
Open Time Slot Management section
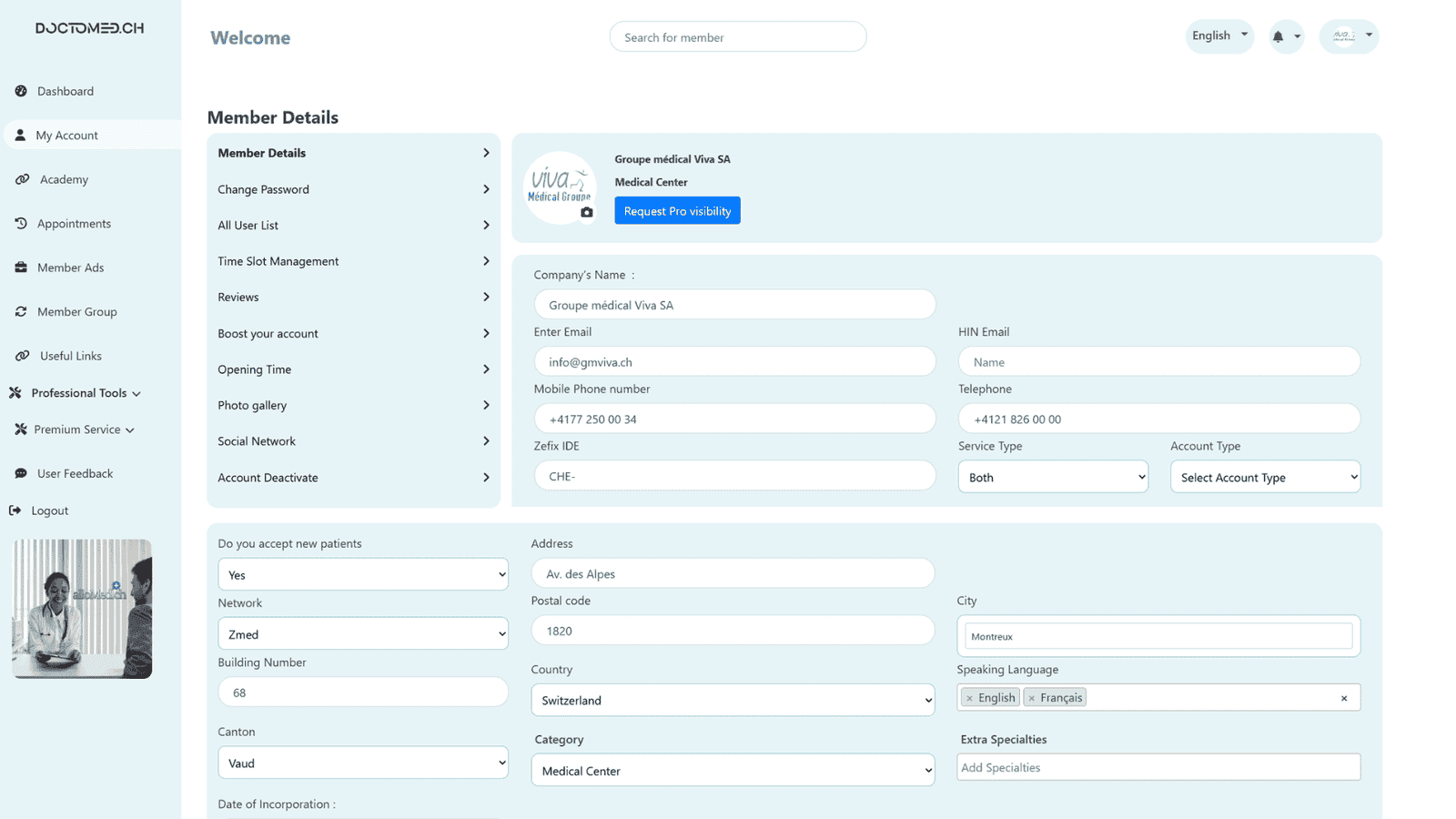tap(353, 261)
